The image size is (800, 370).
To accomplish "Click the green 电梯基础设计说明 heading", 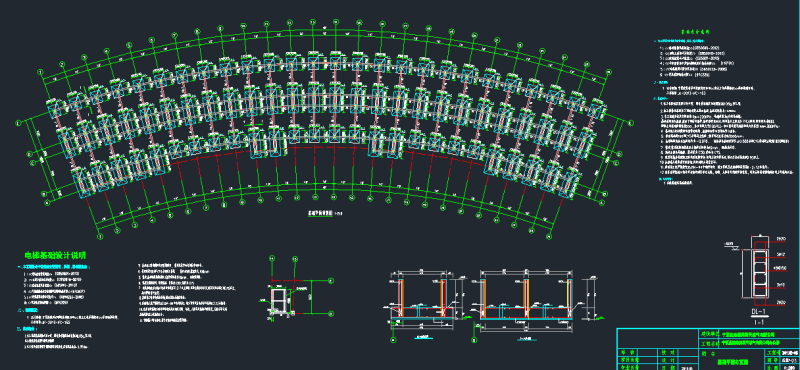I will pyautogui.click(x=56, y=255).
